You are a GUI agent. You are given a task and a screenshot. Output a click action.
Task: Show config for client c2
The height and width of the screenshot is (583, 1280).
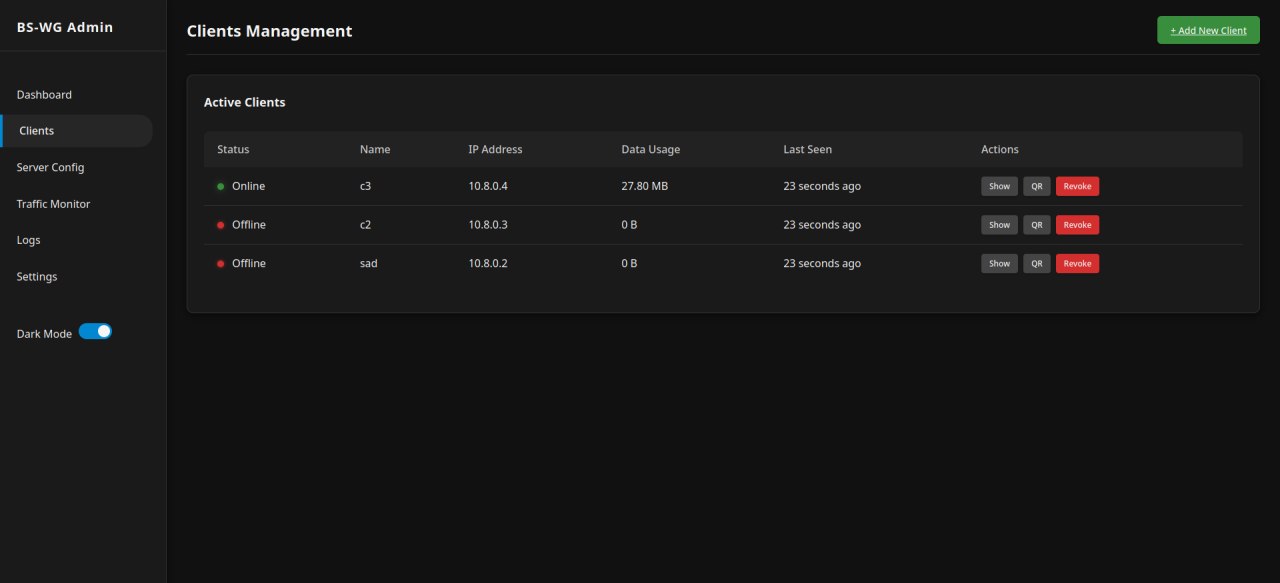click(999, 225)
